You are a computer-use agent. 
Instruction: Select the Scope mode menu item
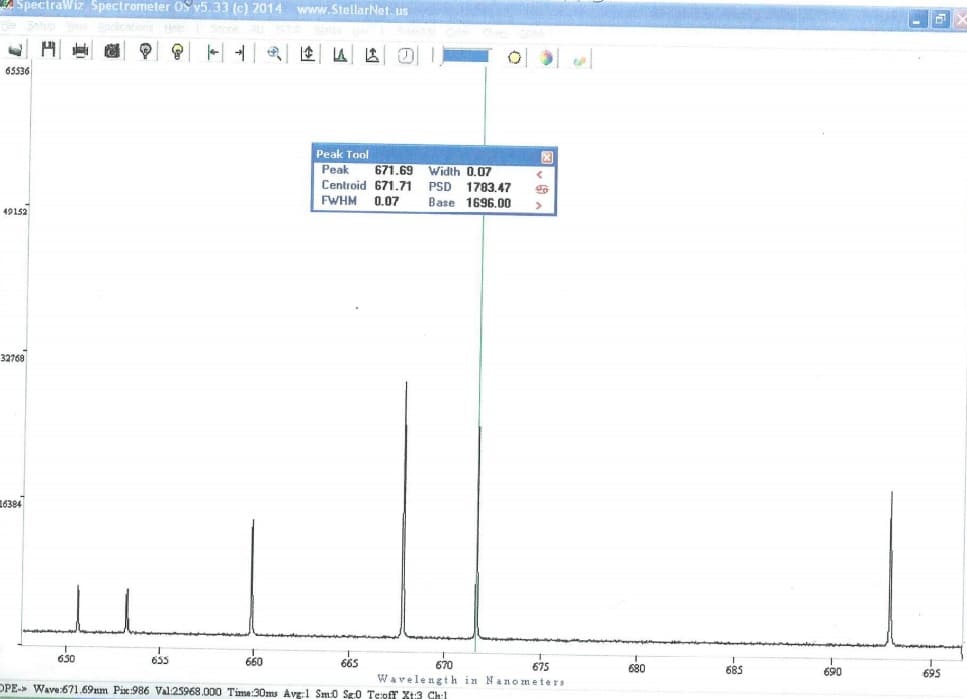(224, 28)
